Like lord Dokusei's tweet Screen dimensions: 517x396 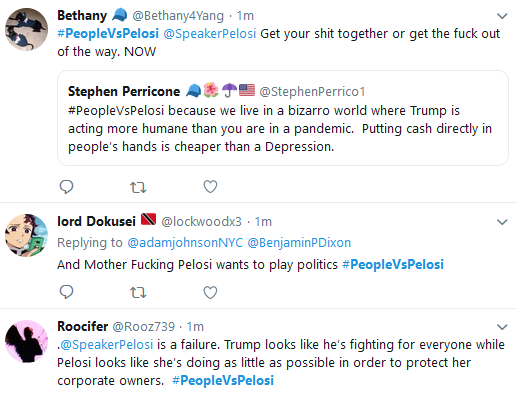click(210, 292)
